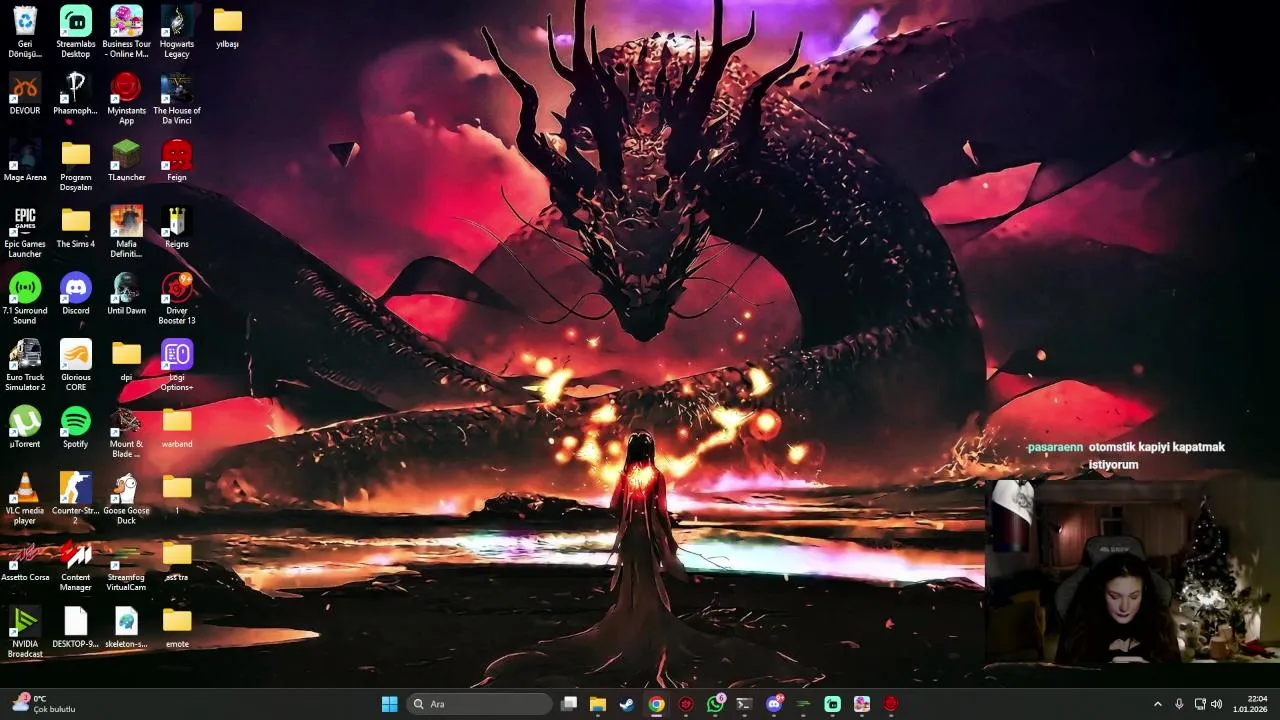Select the MyInstants App icon
The height and width of the screenshot is (720, 1280).
126,99
